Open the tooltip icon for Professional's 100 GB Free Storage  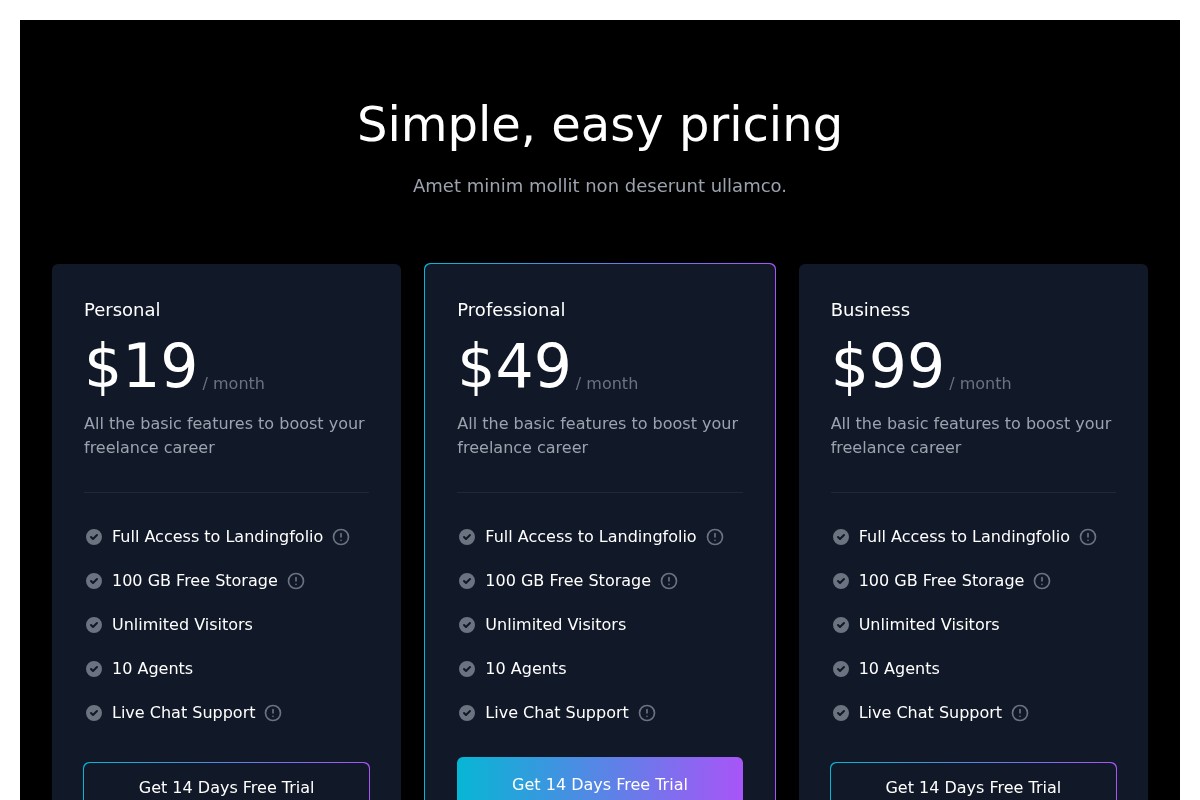[668, 581]
